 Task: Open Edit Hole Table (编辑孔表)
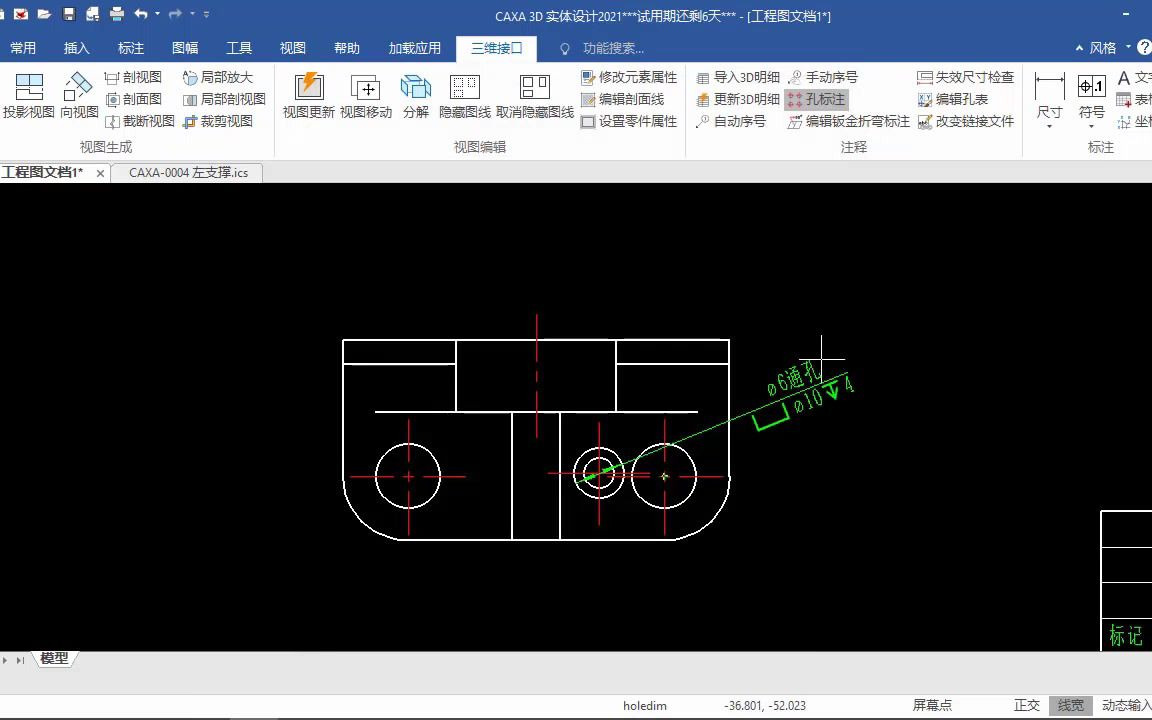point(953,99)
